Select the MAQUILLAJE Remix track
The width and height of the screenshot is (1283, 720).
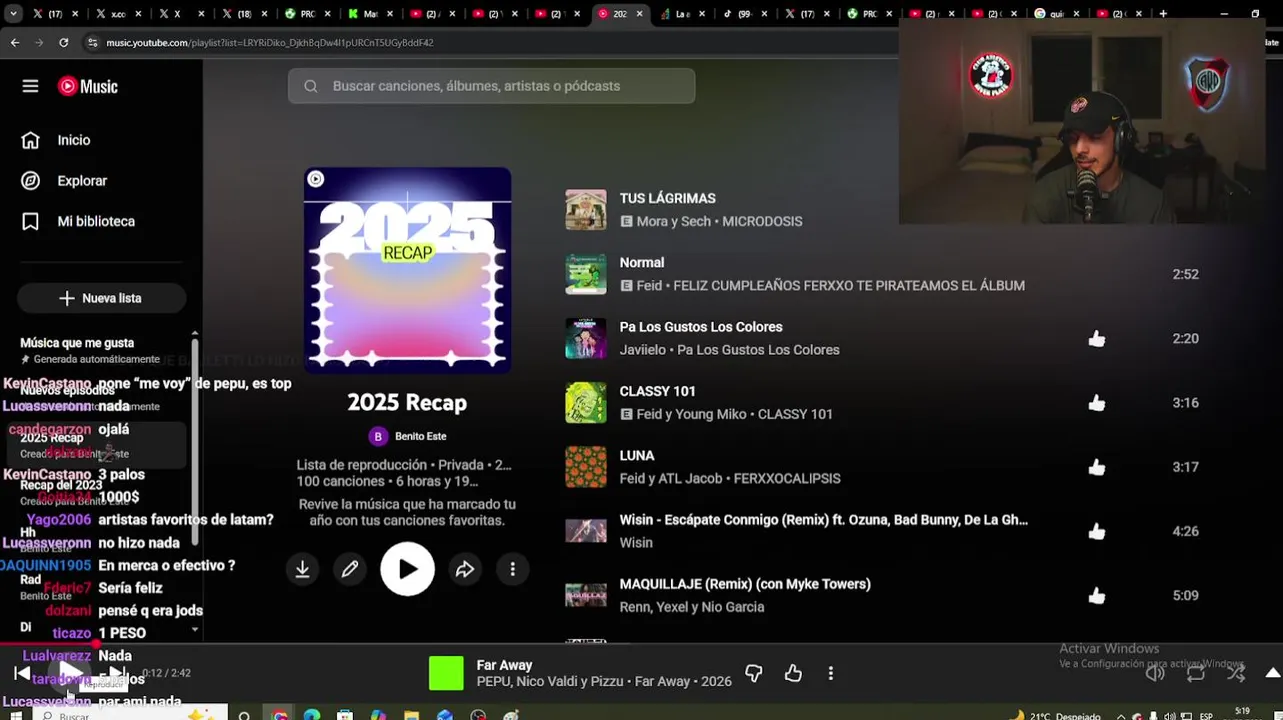(745, 584)
